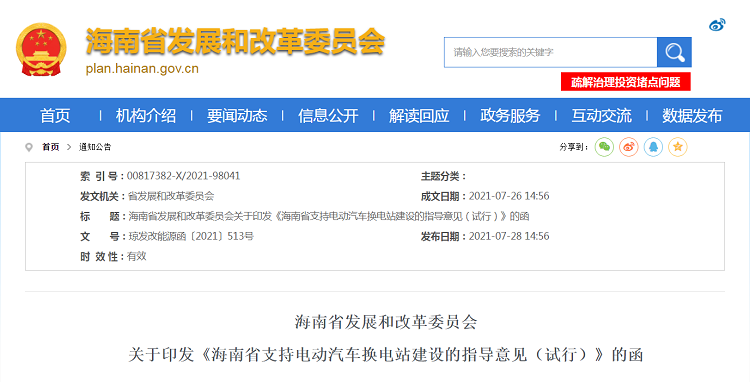Select index number 00817382-X/2021-98041

click(183, 176)
